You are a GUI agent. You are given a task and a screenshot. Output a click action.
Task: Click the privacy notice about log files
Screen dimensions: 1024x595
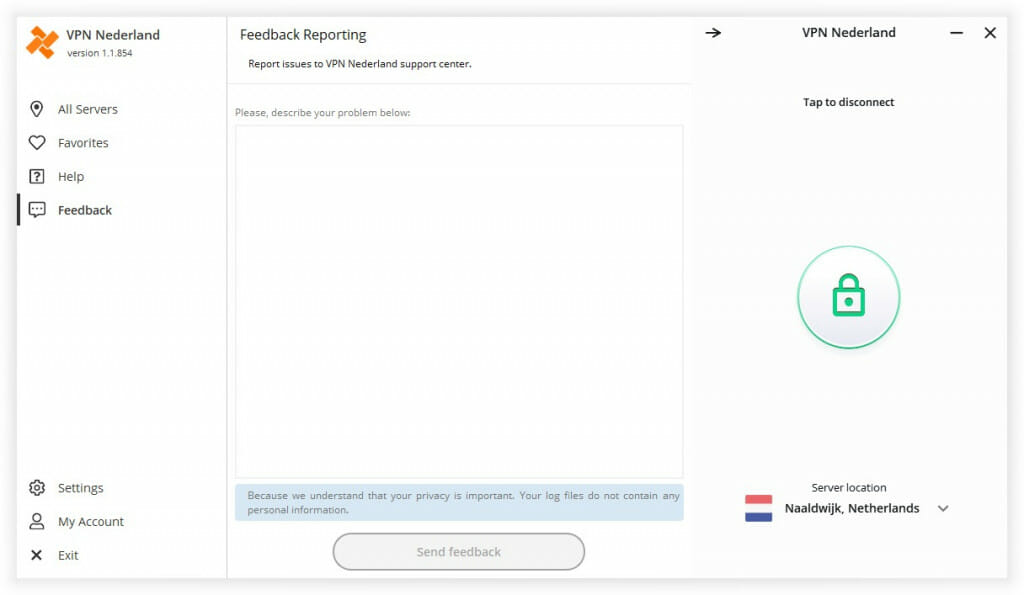tap(459, 502)
